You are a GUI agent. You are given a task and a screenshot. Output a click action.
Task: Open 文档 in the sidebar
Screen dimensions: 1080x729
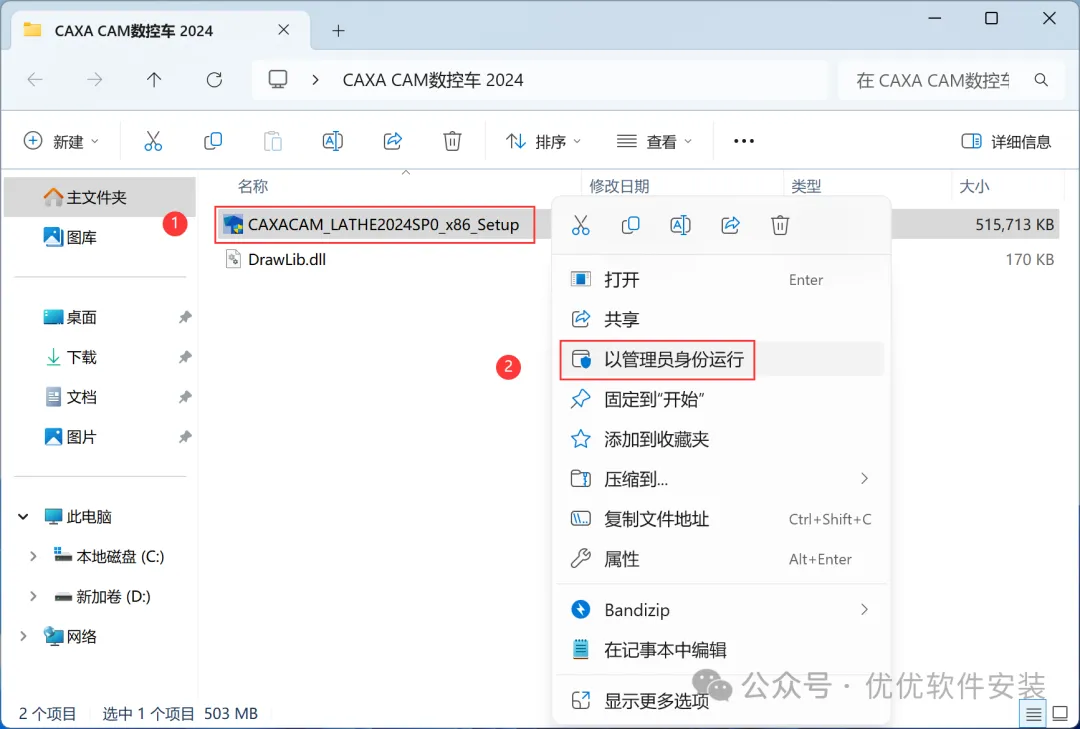point(100,398)
